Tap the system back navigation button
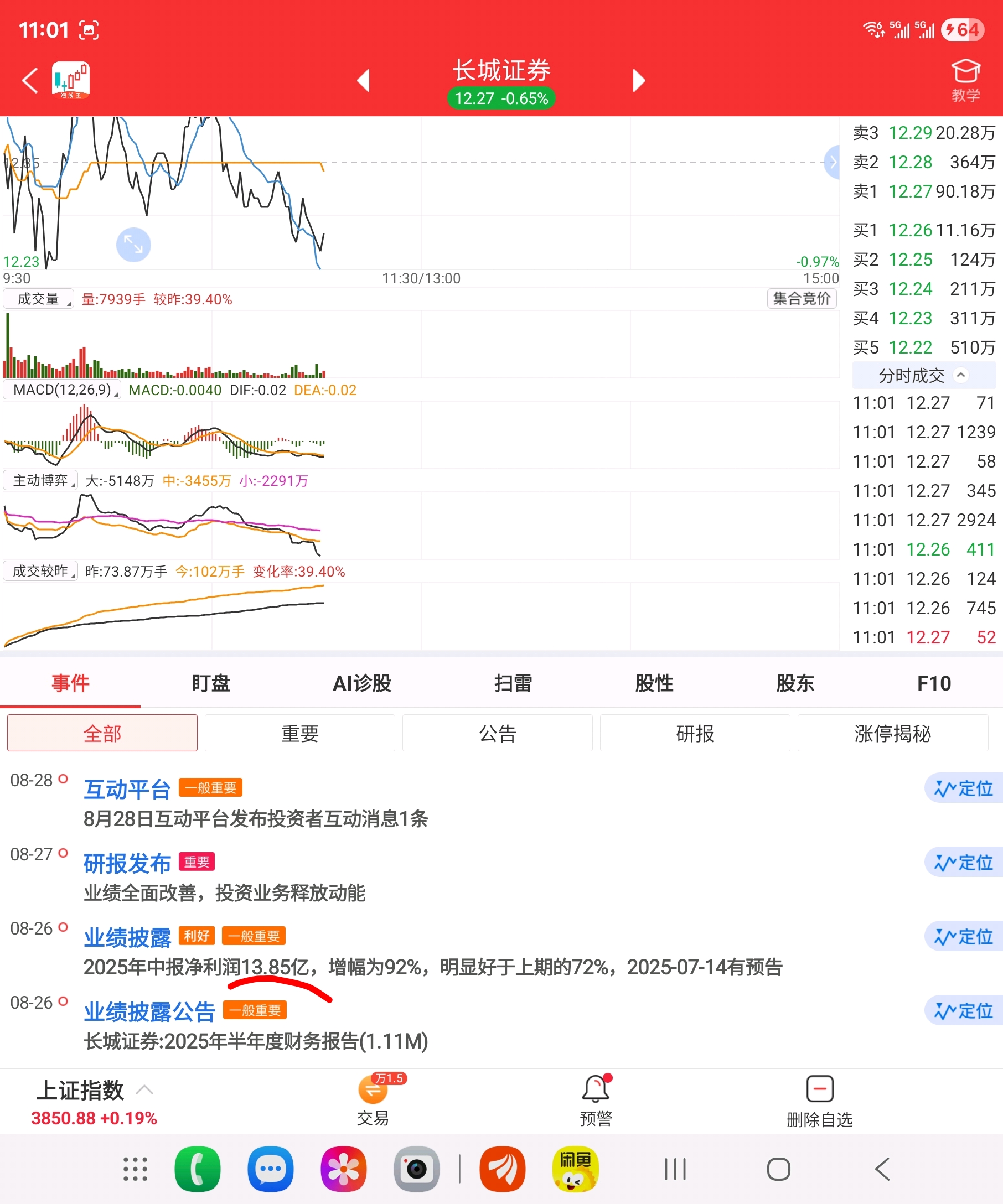Screen dimensions: 1003x1204 [882, 1169]
